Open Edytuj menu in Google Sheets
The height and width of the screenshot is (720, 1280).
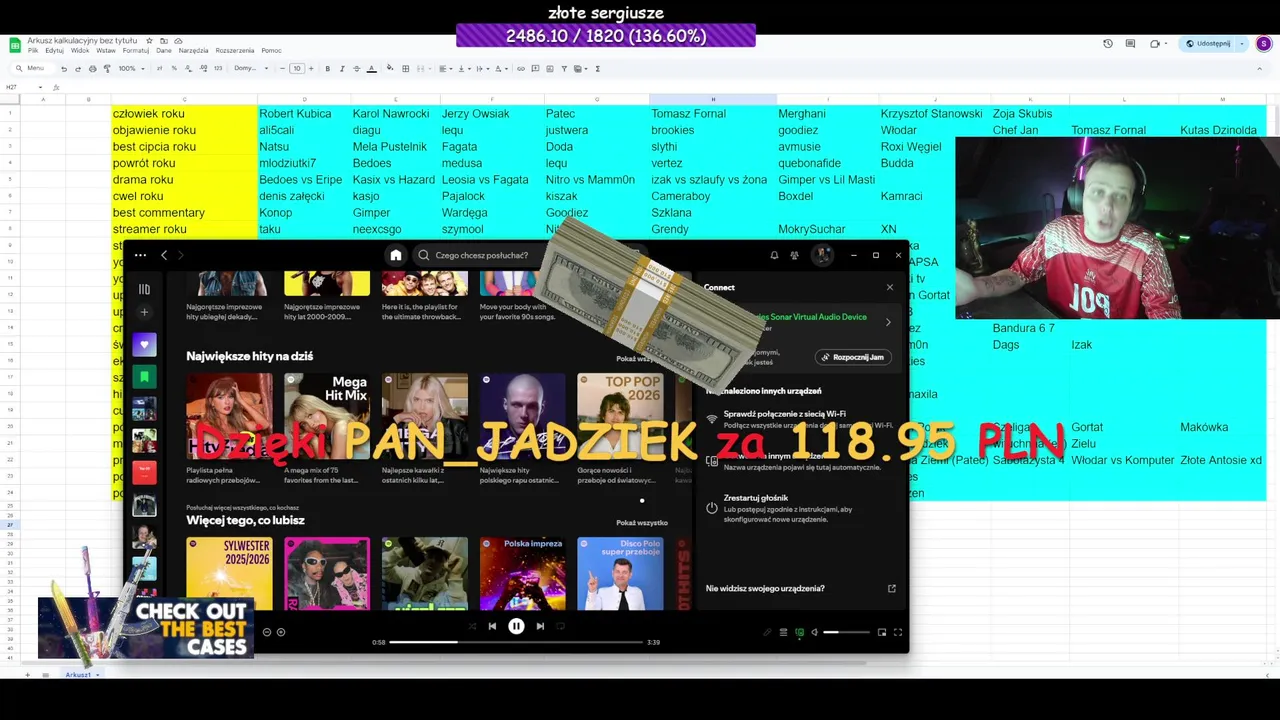(54, 50)
